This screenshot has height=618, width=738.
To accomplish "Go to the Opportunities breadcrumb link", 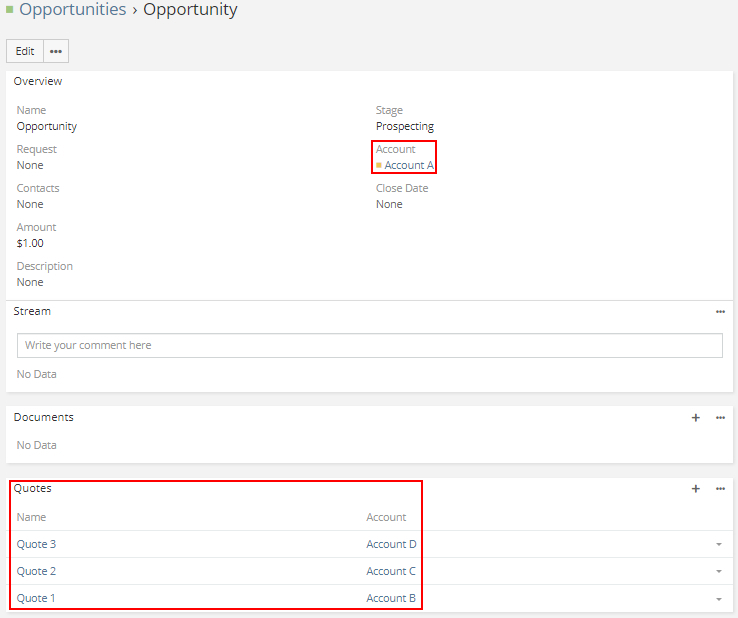I will (x=72, y=10).
